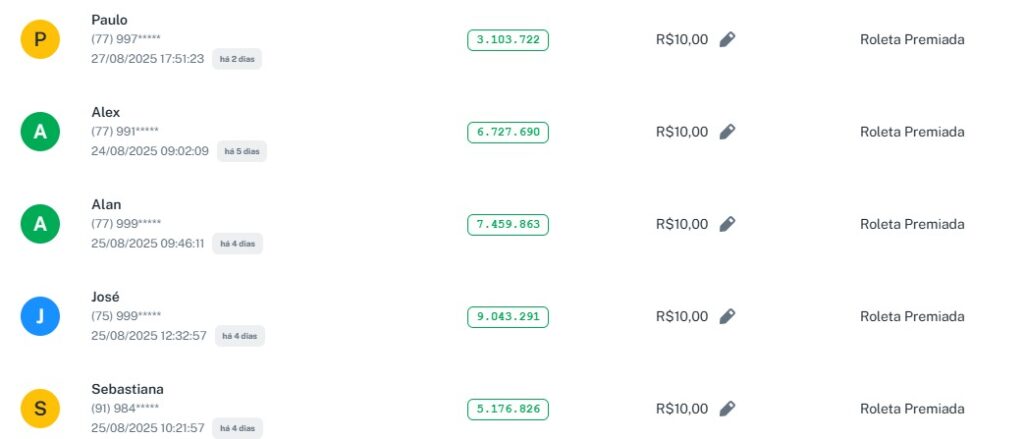Viewport: 1024px width, 439px height.
Task: Click the pencil icon next to José's amount
Action: [x=727, y=316]
